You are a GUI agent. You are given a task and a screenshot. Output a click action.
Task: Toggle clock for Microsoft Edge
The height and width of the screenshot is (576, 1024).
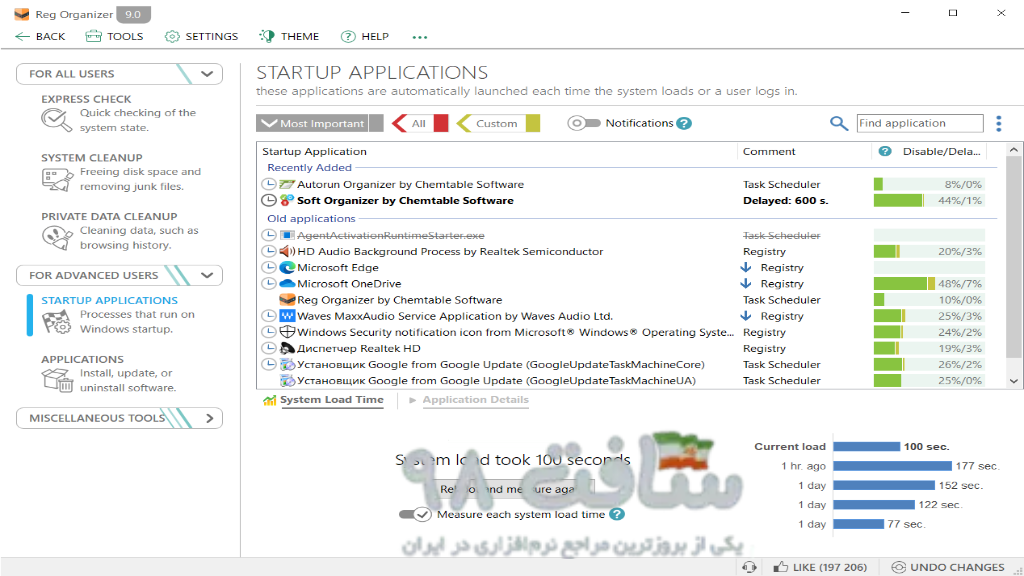point(268,268)
